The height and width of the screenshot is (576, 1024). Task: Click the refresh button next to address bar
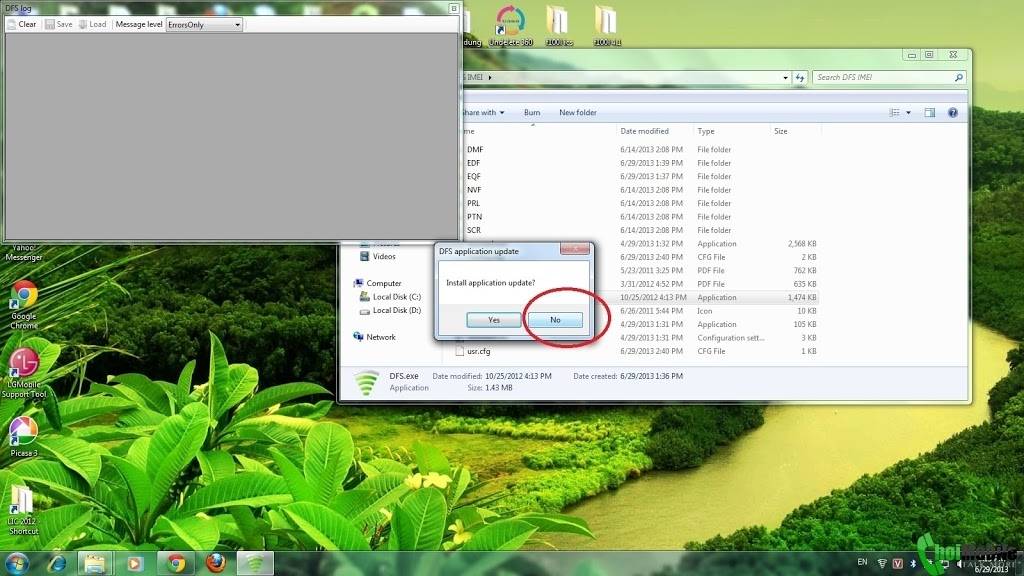[x=800, y=77]
